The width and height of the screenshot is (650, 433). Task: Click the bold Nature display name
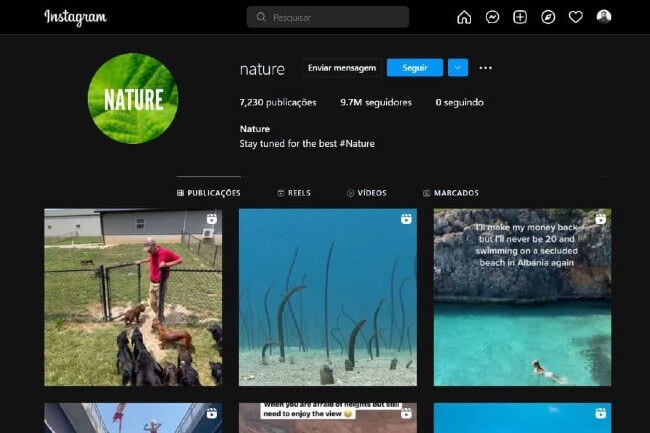click(255, 129)
